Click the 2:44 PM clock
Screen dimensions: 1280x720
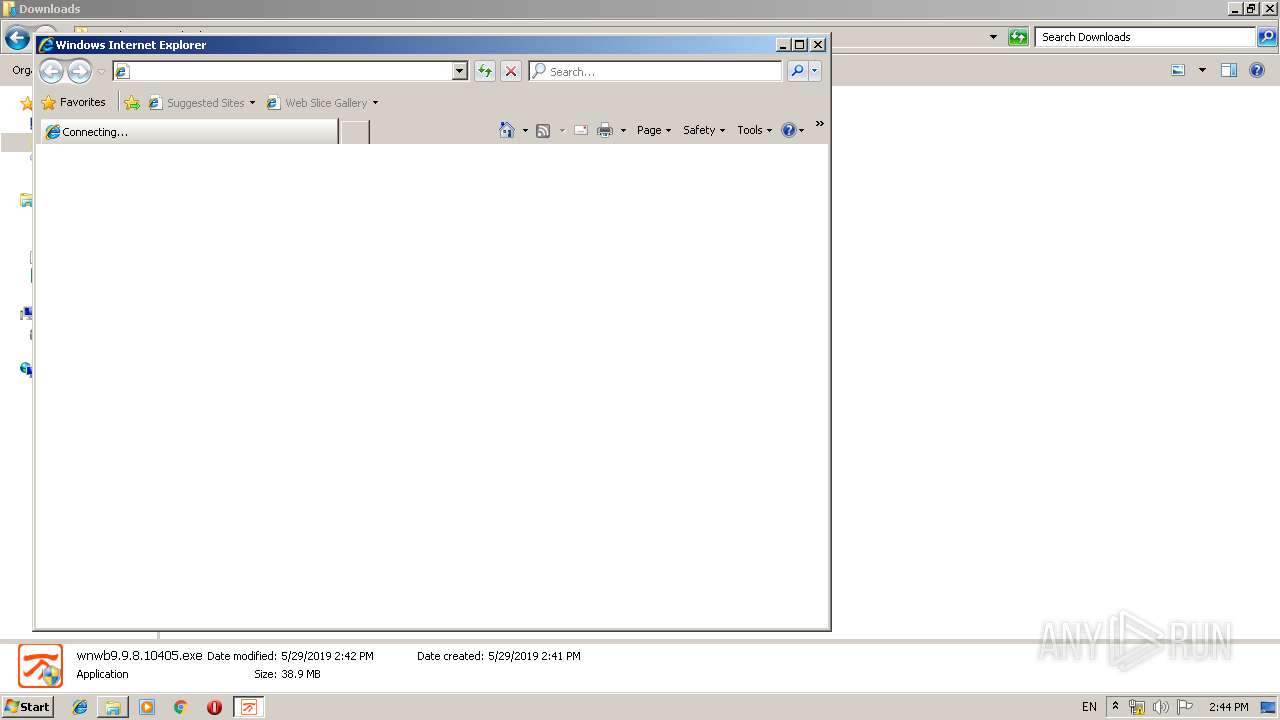1228,707
